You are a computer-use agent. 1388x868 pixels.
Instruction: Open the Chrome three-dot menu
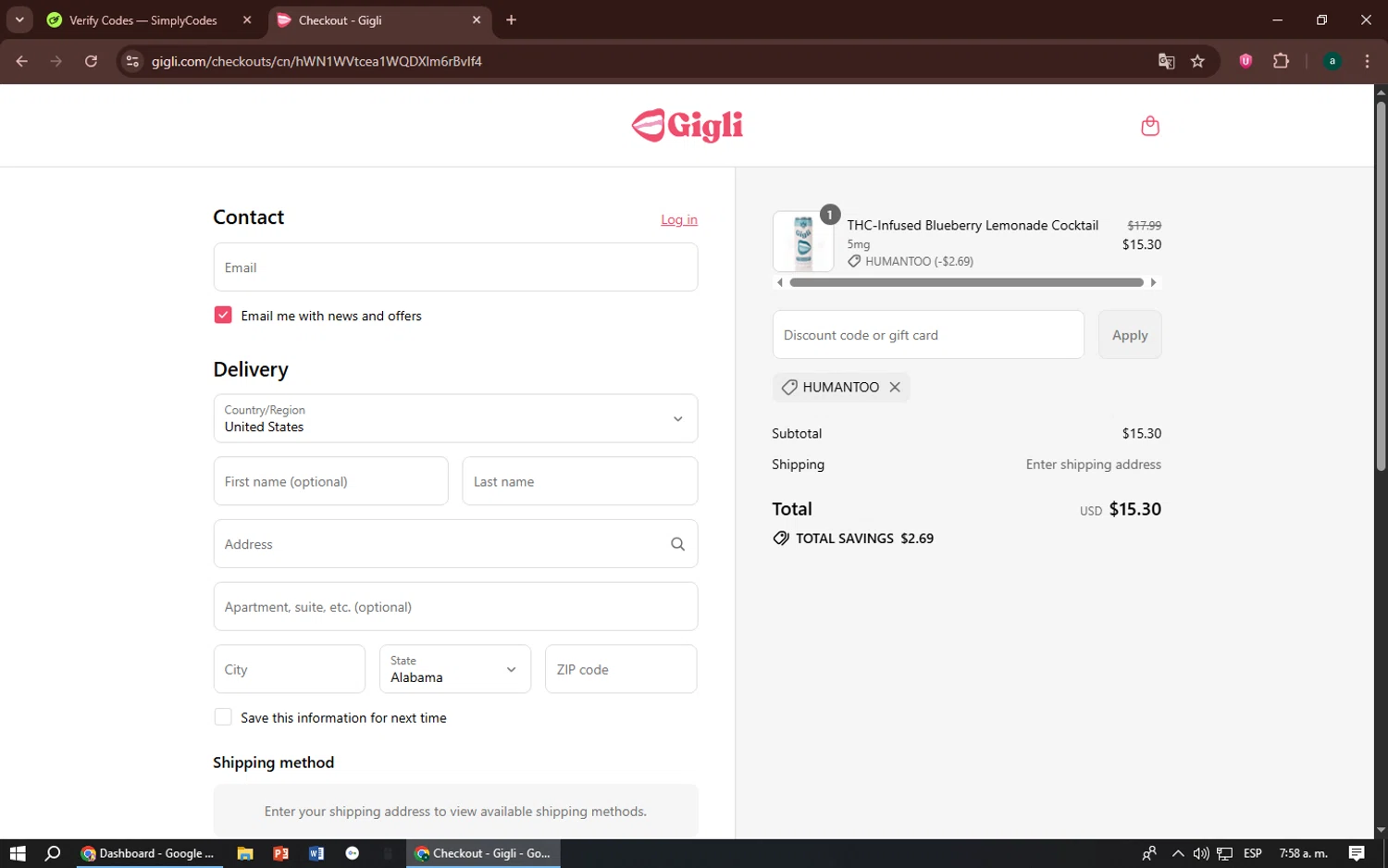tap(1367, 61)
